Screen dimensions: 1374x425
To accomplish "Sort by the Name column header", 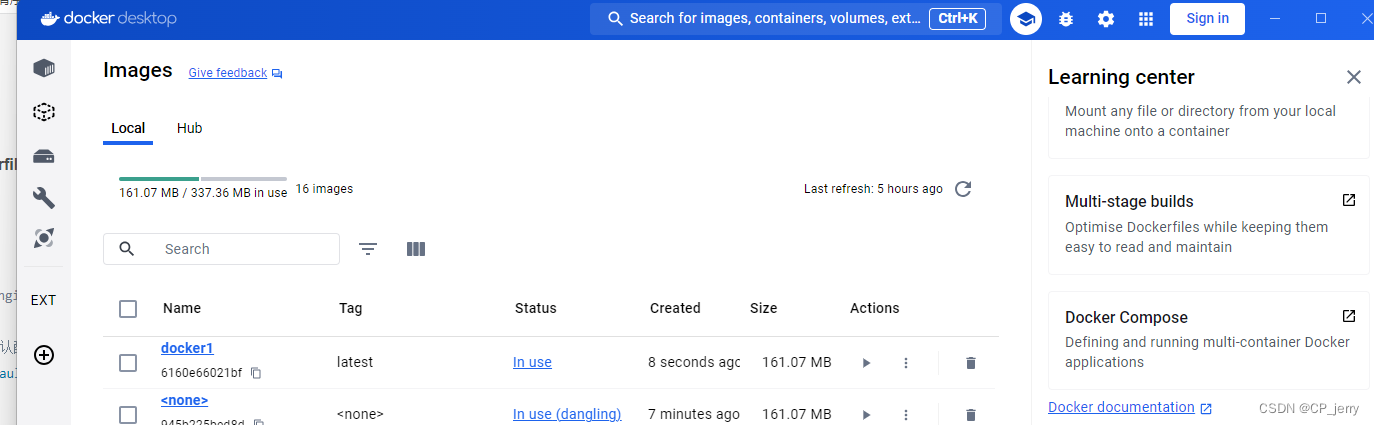I will [x=182, y=308].
